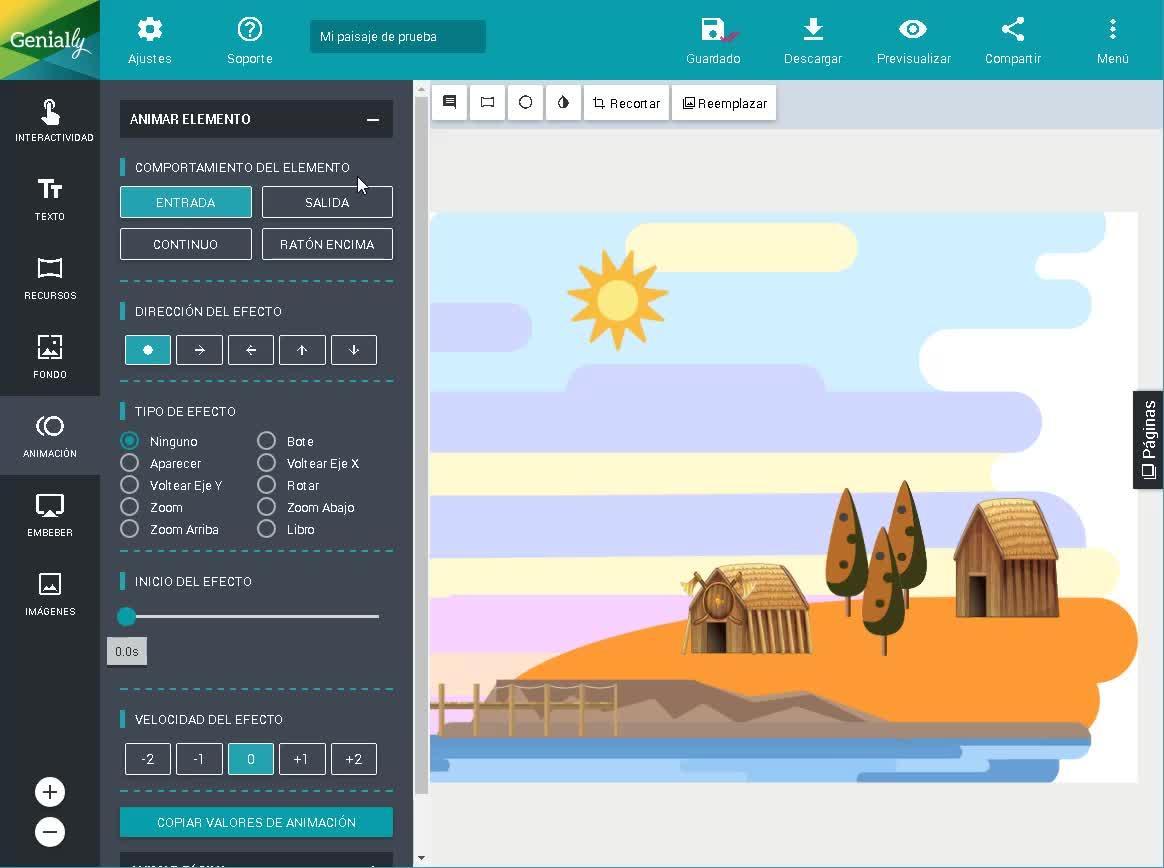Select the Salida behavior
This screenshot has width=1164, height=868.
[x=327, y=202]
